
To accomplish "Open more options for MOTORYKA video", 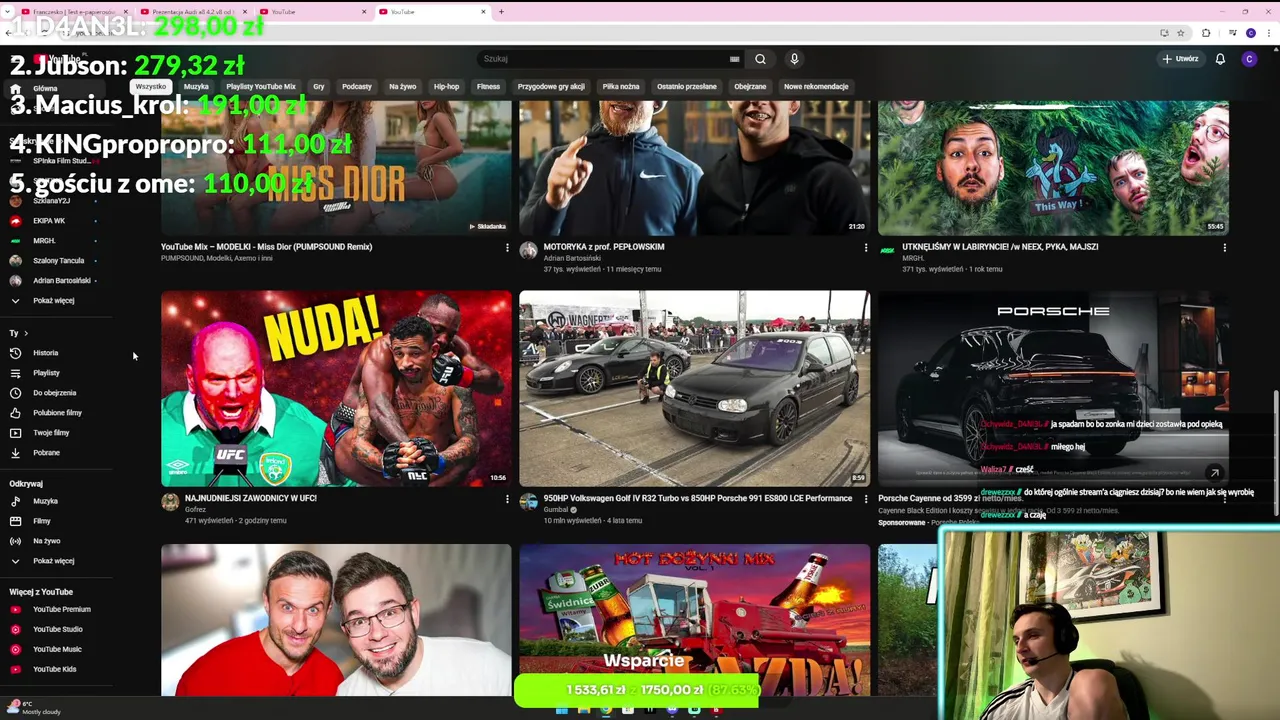I will (x=866, y=247).
